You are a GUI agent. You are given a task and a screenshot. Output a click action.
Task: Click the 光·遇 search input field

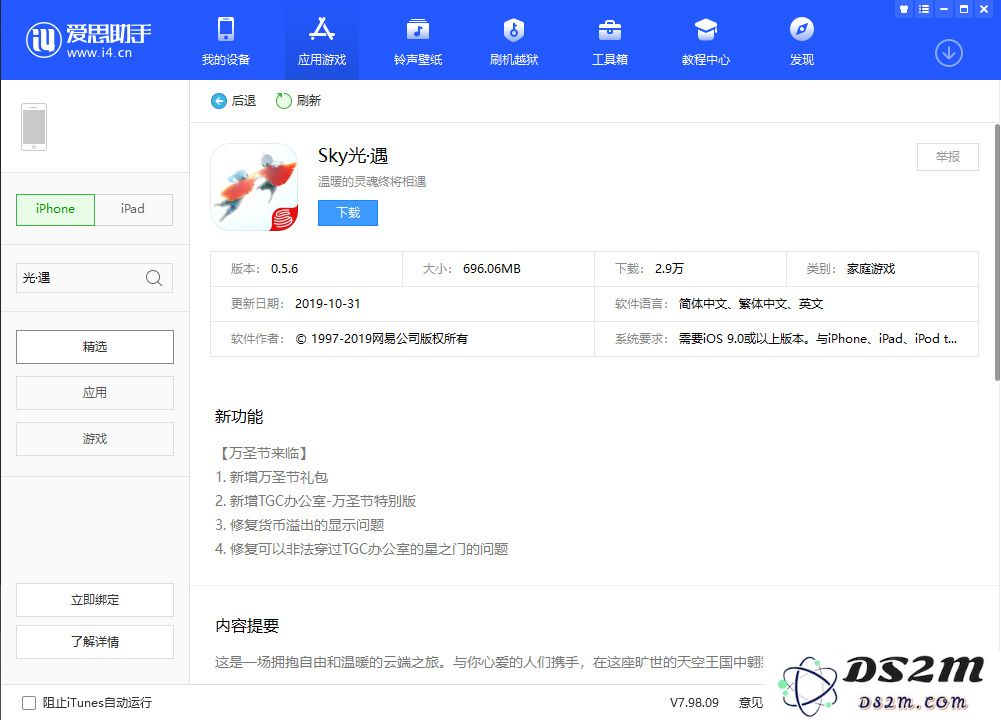click(94, 278)
